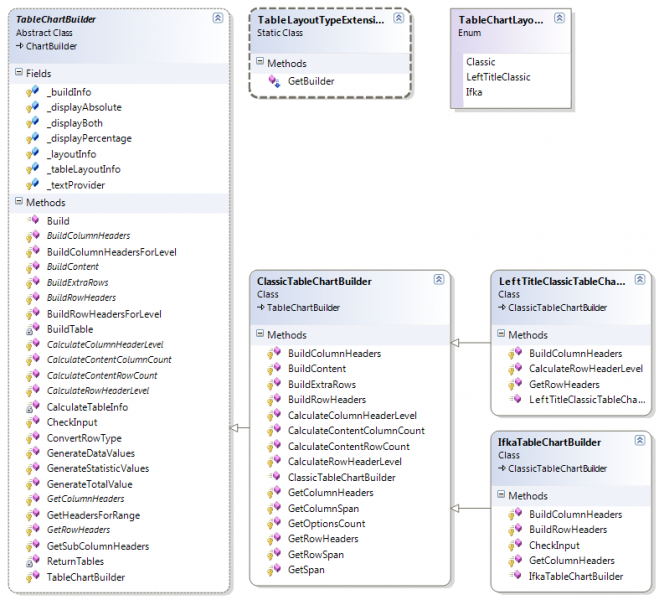659x600 pixels.
Task: Select the GenerateStatisticValues method
Action: click(x=98, y=469)
